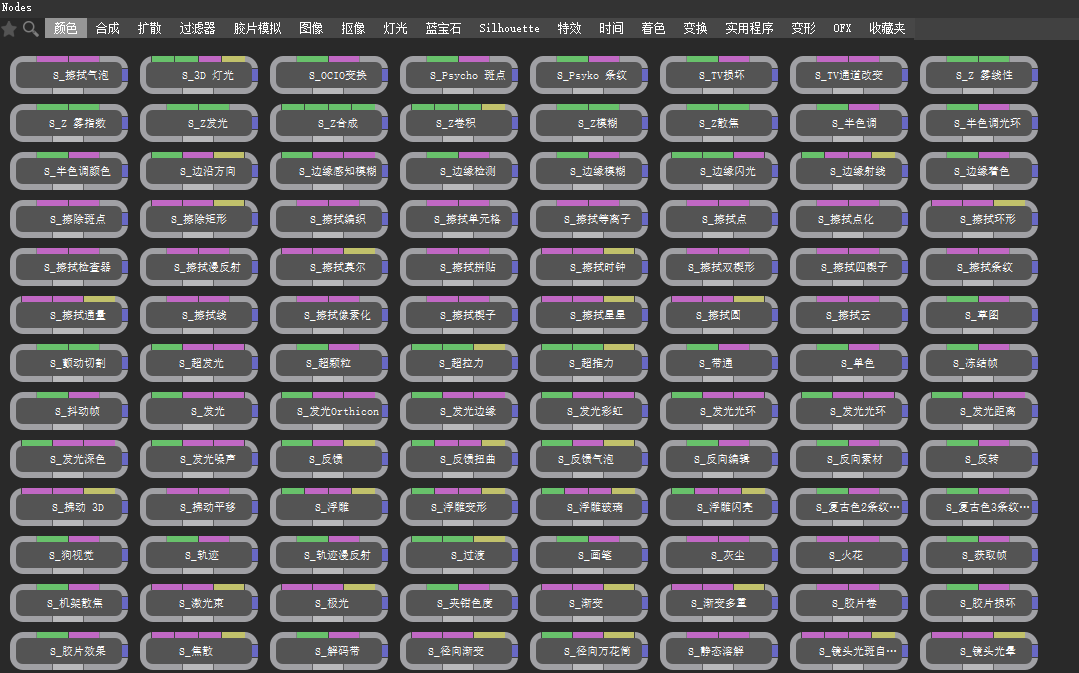Switch to the 过滤器 tab
Image resolution: width=1079 pixels, height=673 pixels.
click(197, 28)
